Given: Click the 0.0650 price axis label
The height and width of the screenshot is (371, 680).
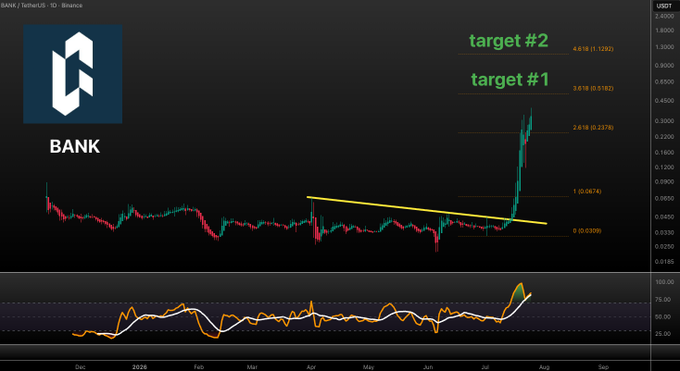Looking at the screenshot, I should pyautogui.click(x=664, y=198).
